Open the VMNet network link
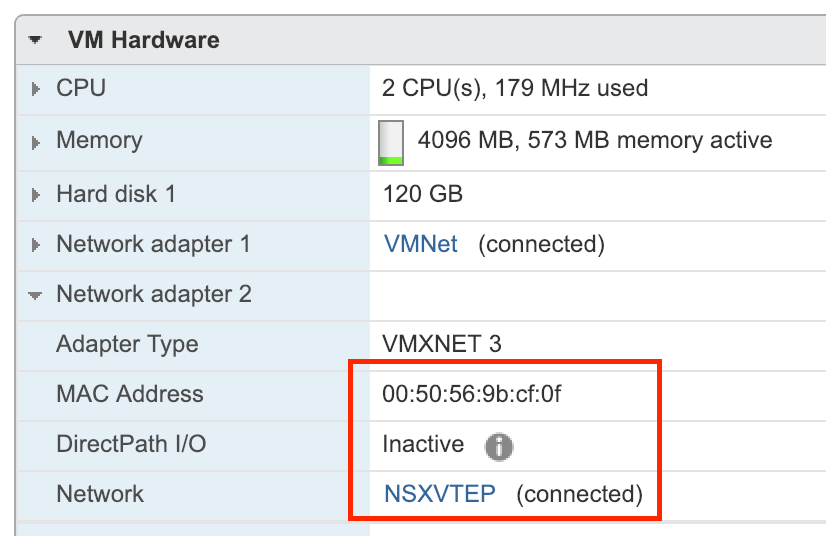The image size is (826, 536). [x=420, y=244]
